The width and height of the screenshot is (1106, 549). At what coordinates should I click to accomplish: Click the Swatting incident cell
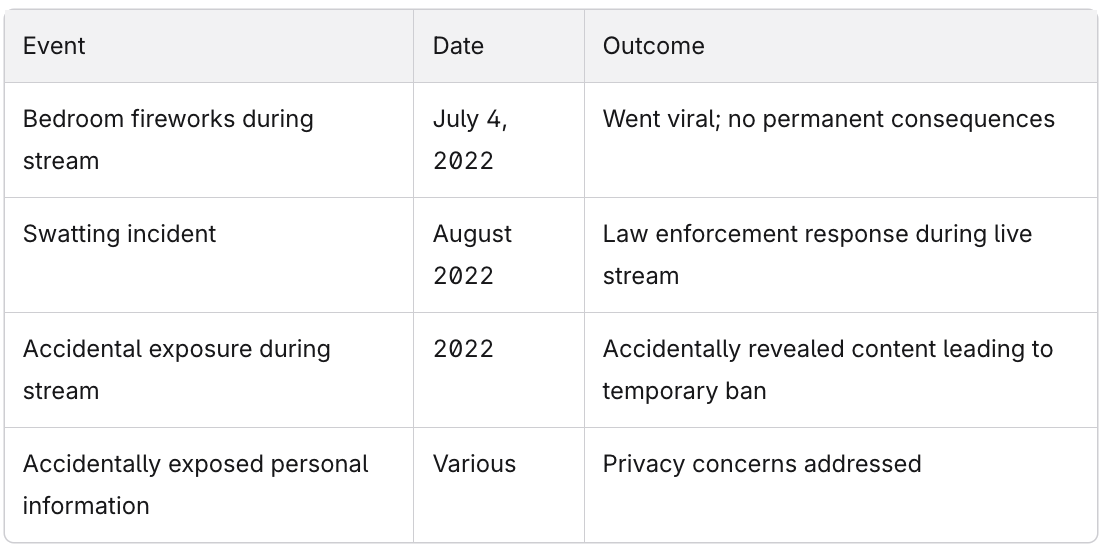point(209,255)
